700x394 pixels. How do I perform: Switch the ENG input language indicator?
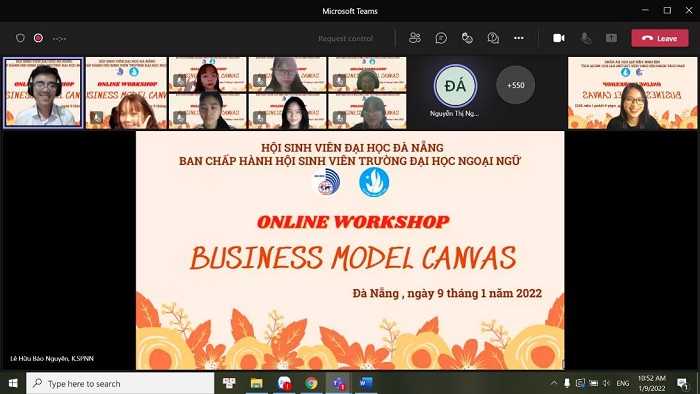pyautogui.click(x=623, y=383)
